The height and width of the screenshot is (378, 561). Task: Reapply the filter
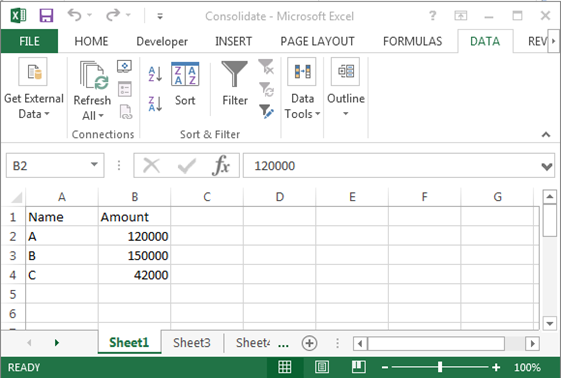click(x=266, y=89)
